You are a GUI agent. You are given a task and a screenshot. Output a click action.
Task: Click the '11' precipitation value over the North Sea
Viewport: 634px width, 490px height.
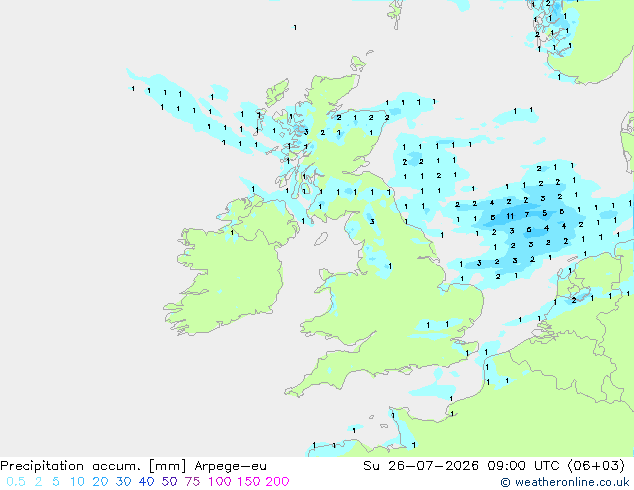[x=510, y=216]
